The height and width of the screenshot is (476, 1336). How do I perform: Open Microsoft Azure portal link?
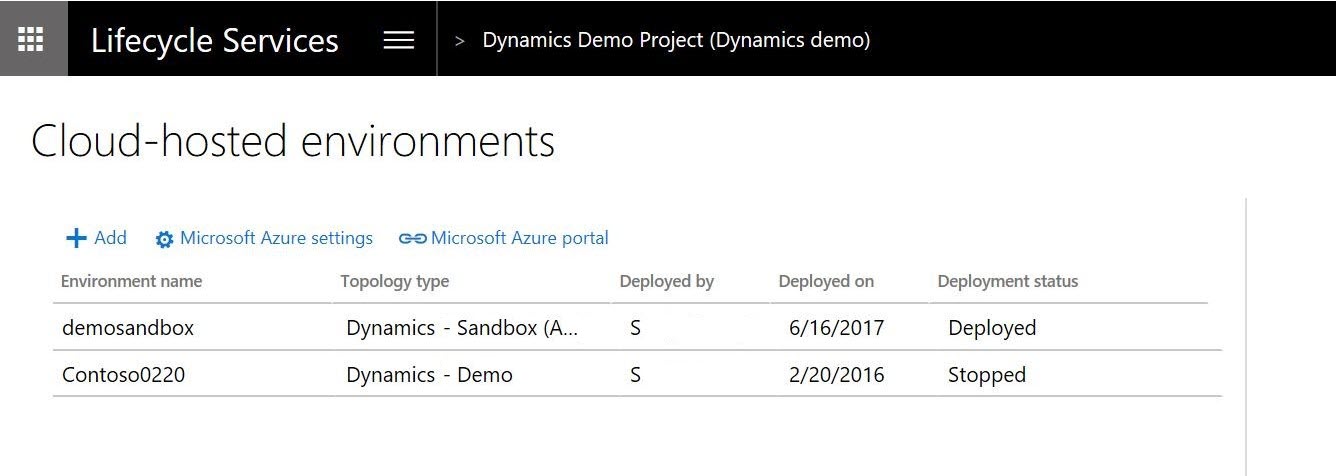click(x=519, y=238)
